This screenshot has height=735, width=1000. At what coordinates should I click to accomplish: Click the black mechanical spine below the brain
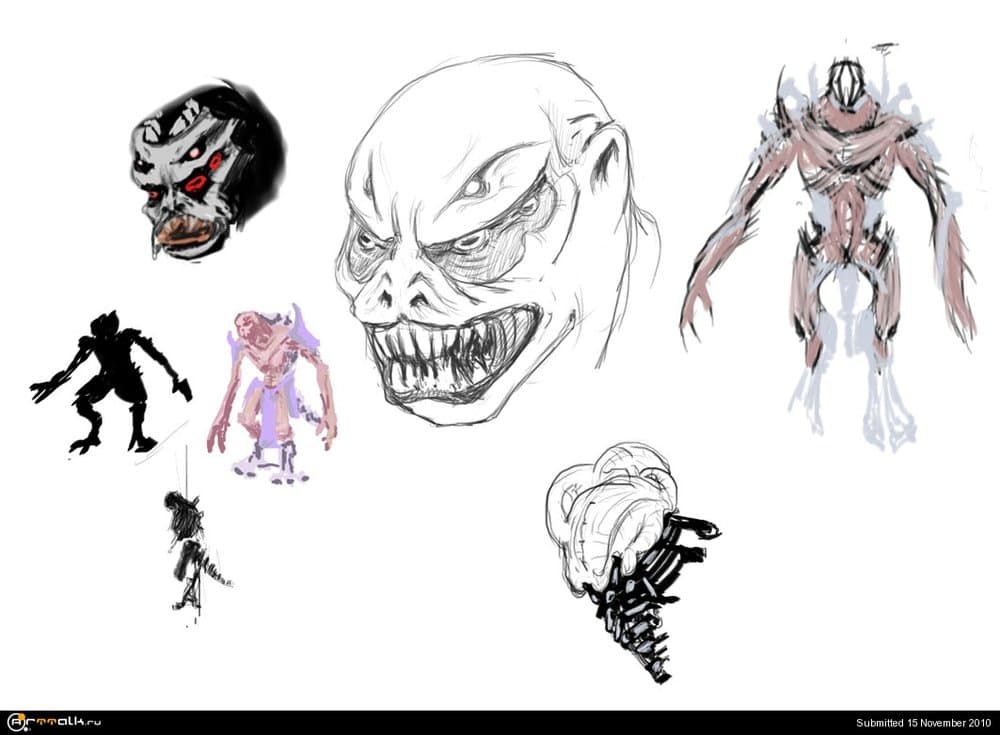tap(640, 600)
